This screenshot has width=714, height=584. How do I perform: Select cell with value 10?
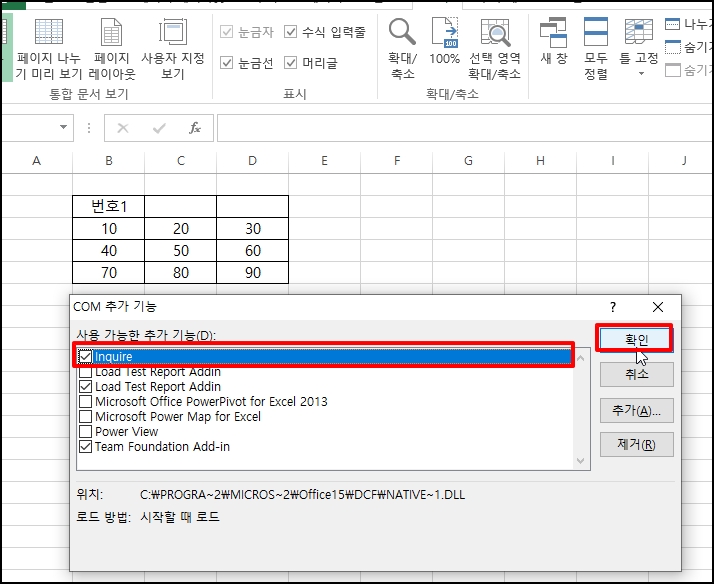tap(108, 229)
